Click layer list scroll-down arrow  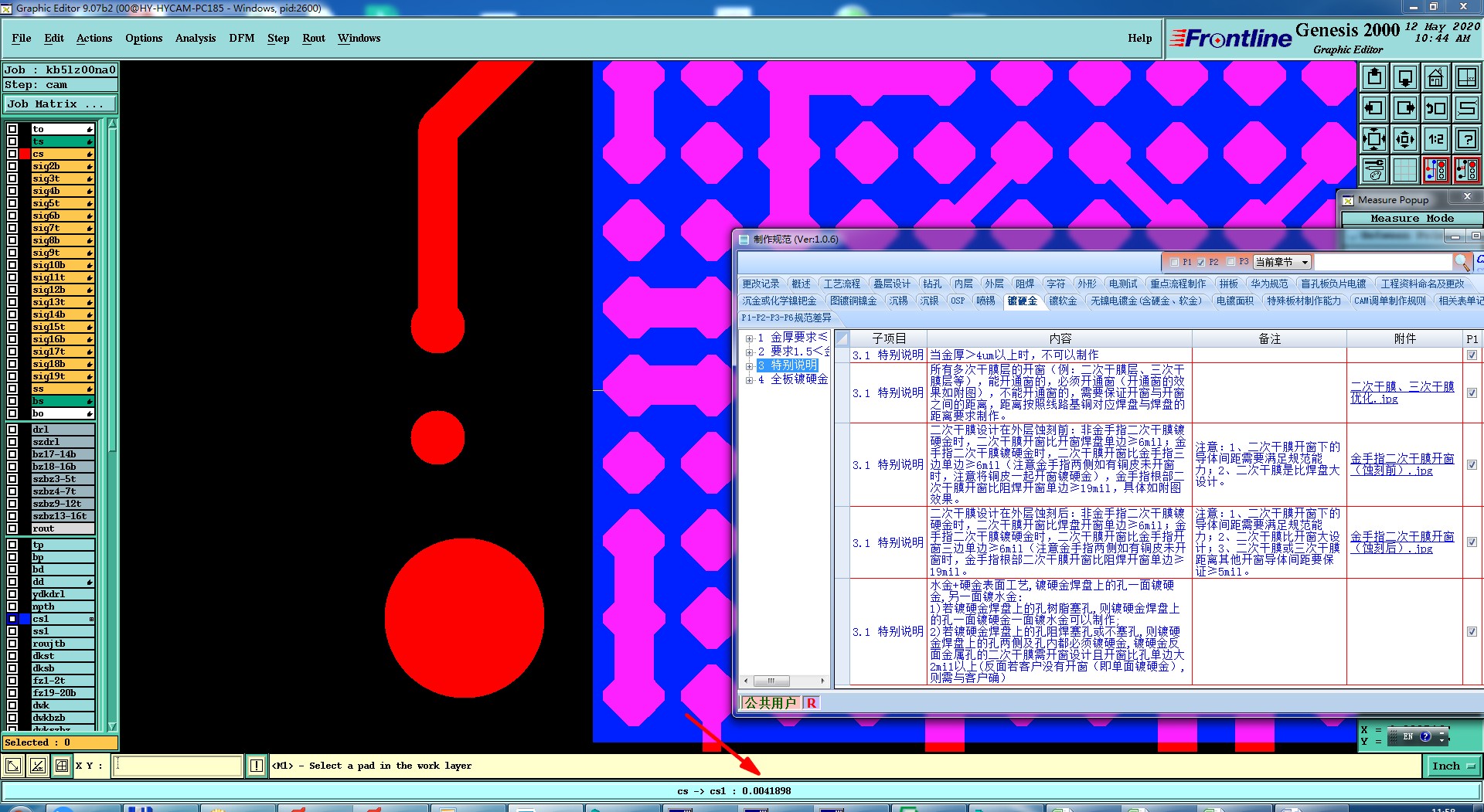coord(112,726)
